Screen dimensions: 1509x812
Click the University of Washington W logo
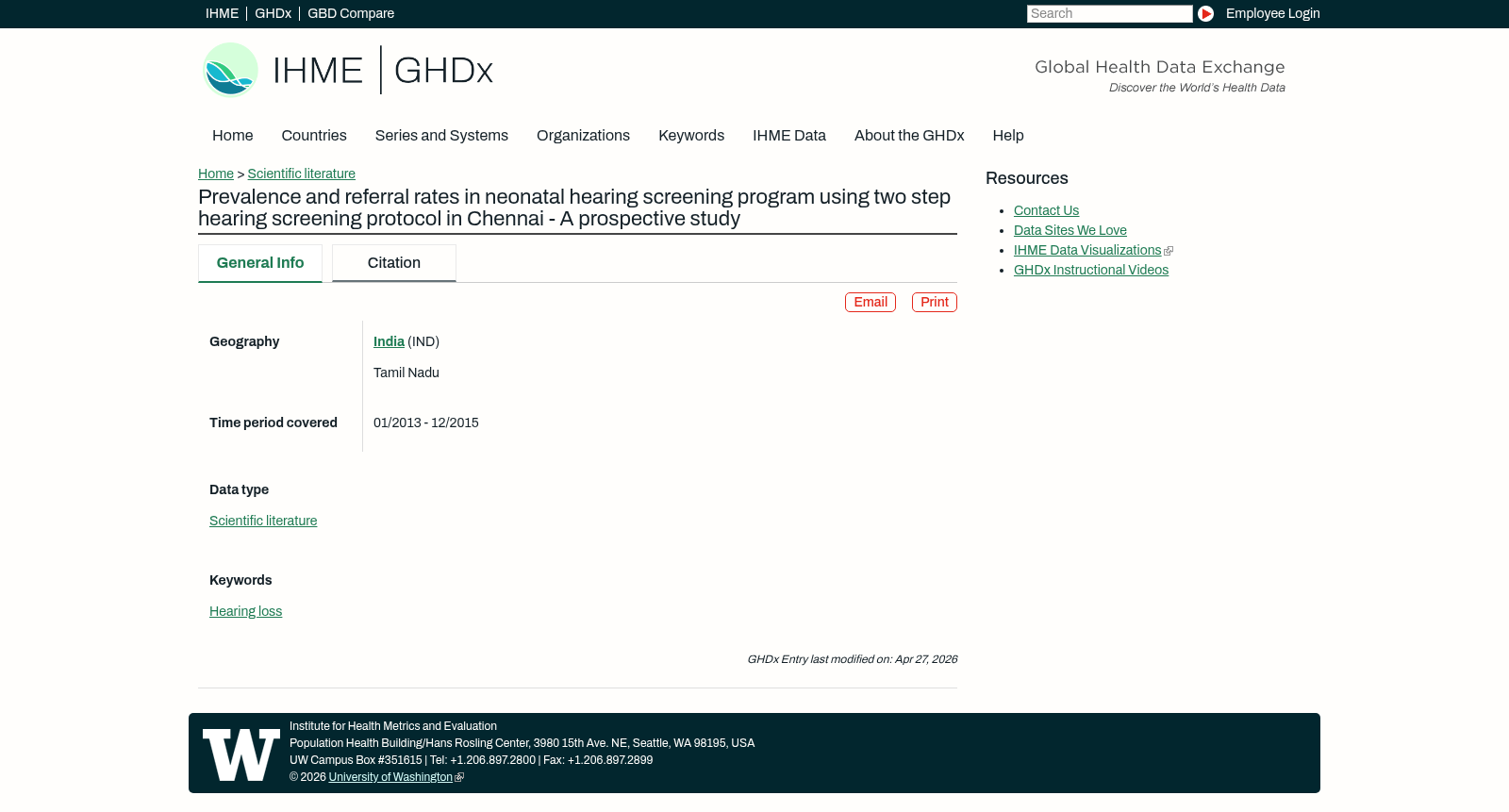[x=241, y=754]
